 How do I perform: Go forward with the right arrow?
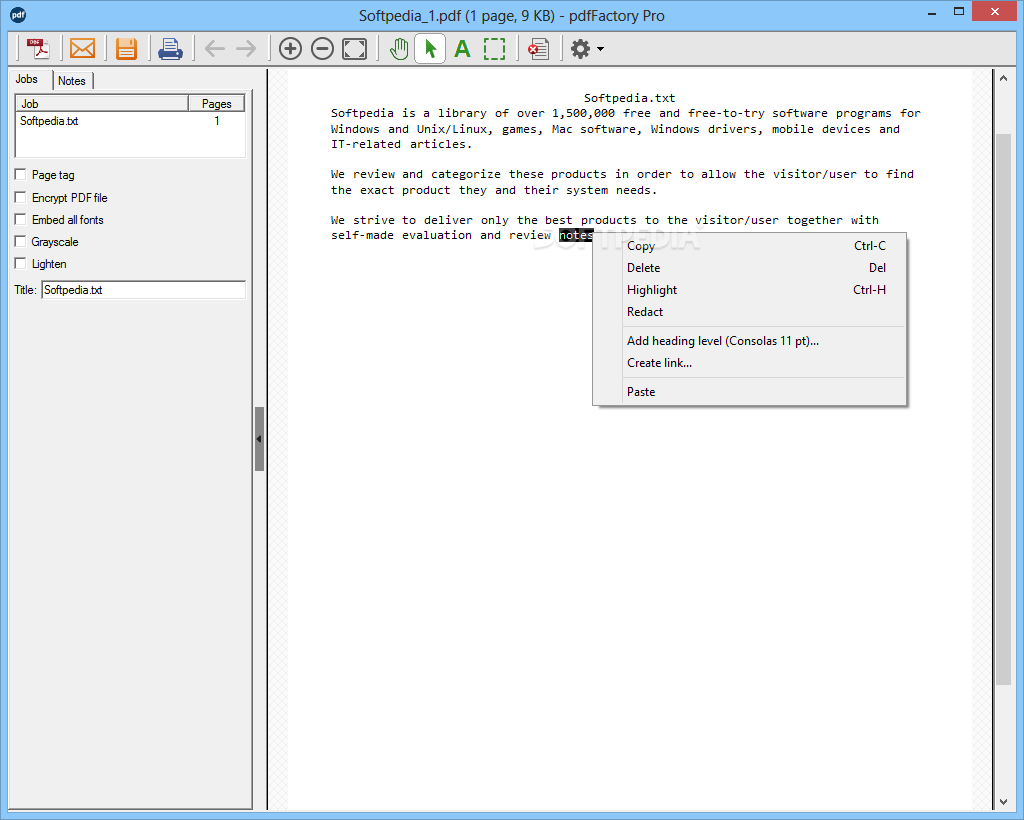tap(246, 48)
